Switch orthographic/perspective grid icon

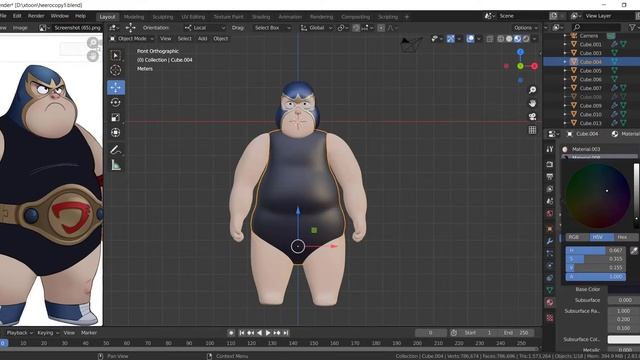click(x=532, y=130)
